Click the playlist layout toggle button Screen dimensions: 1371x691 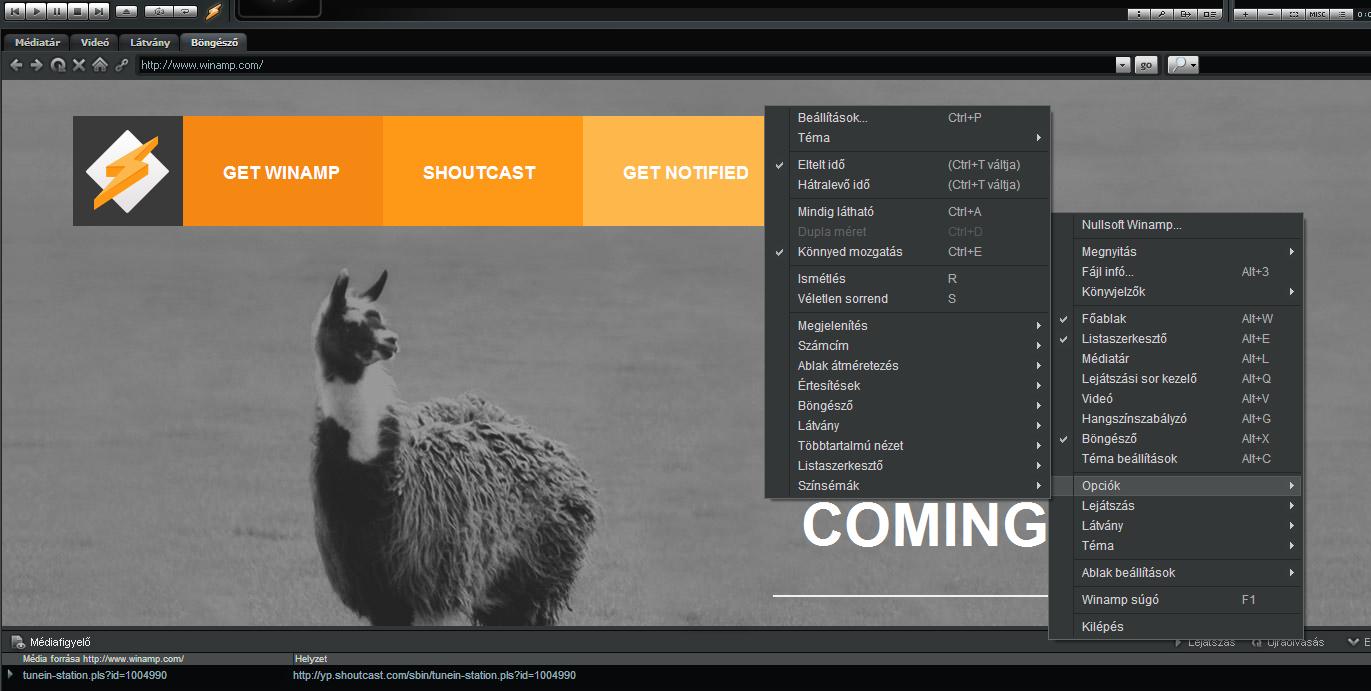[1210, 14]
